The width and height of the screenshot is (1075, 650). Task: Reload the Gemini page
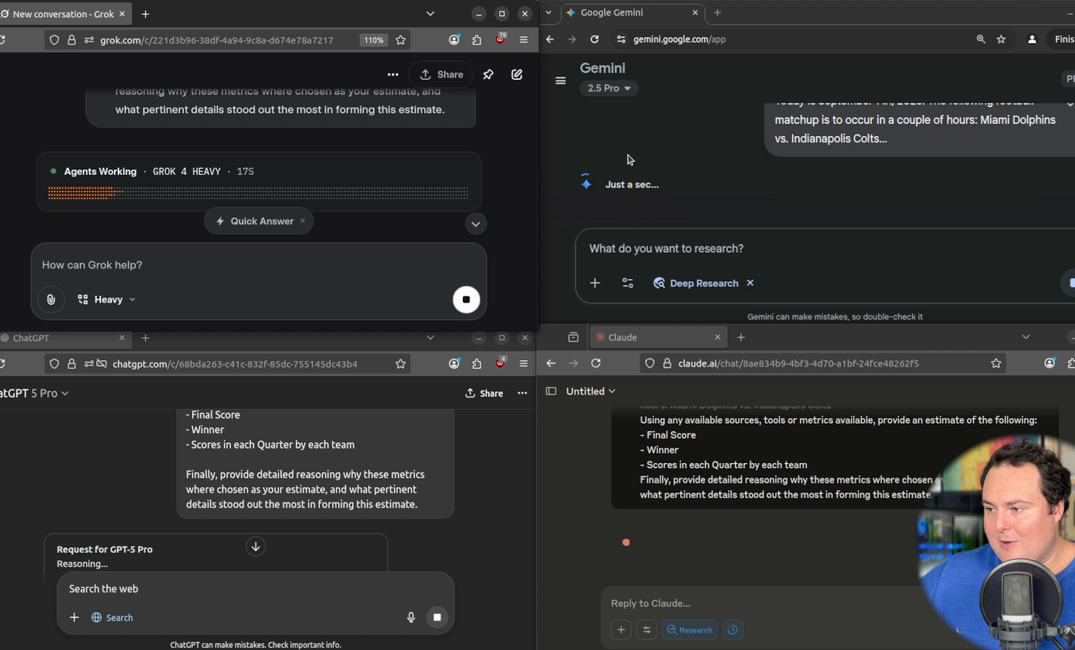click(x=594, y=39)
